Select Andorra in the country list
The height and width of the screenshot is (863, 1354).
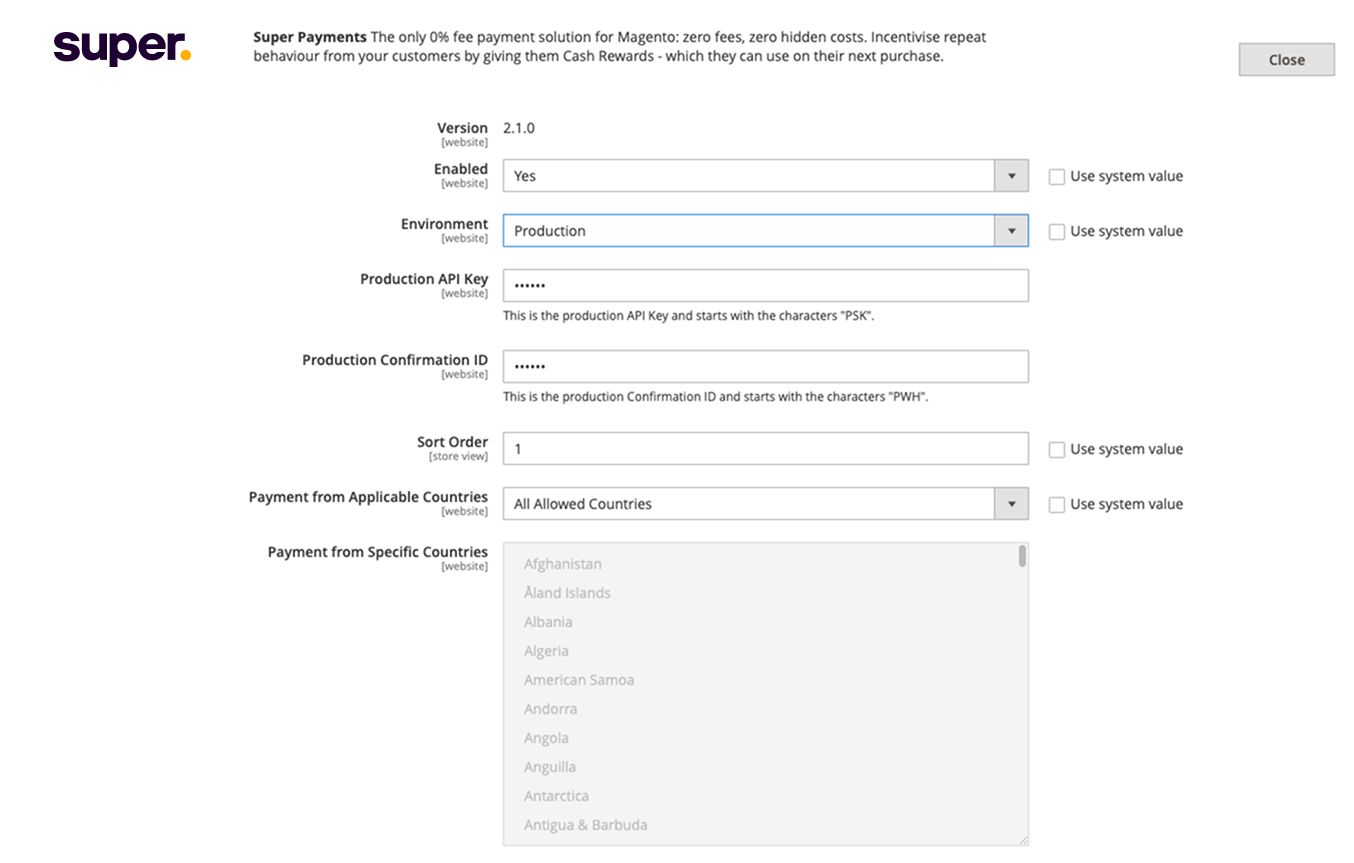pos(550,709)
